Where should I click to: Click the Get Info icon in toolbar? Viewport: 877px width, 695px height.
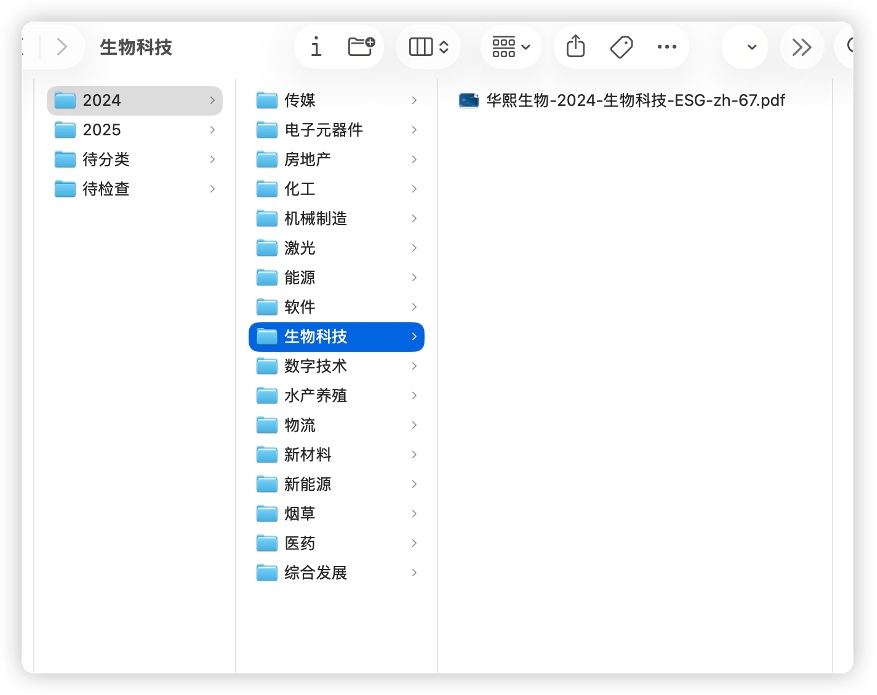pos(316,47)
